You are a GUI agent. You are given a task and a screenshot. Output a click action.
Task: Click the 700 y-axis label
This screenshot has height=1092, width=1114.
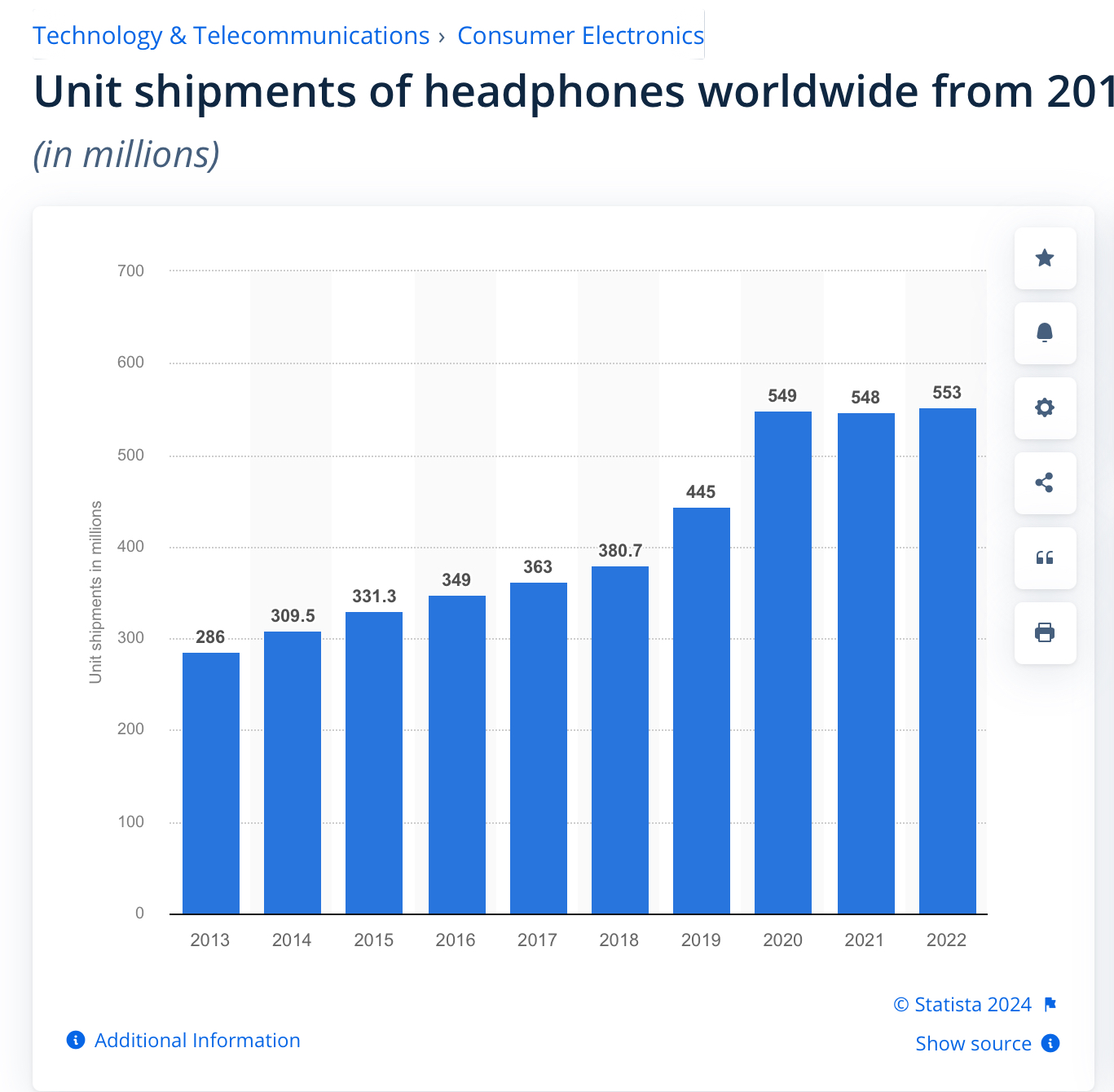pos(130,271)
